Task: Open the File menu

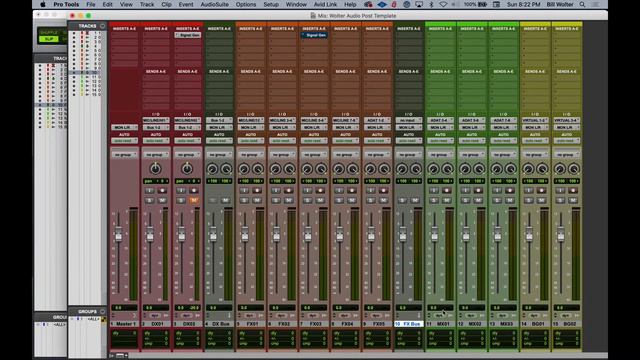Action: coord(91,4)
